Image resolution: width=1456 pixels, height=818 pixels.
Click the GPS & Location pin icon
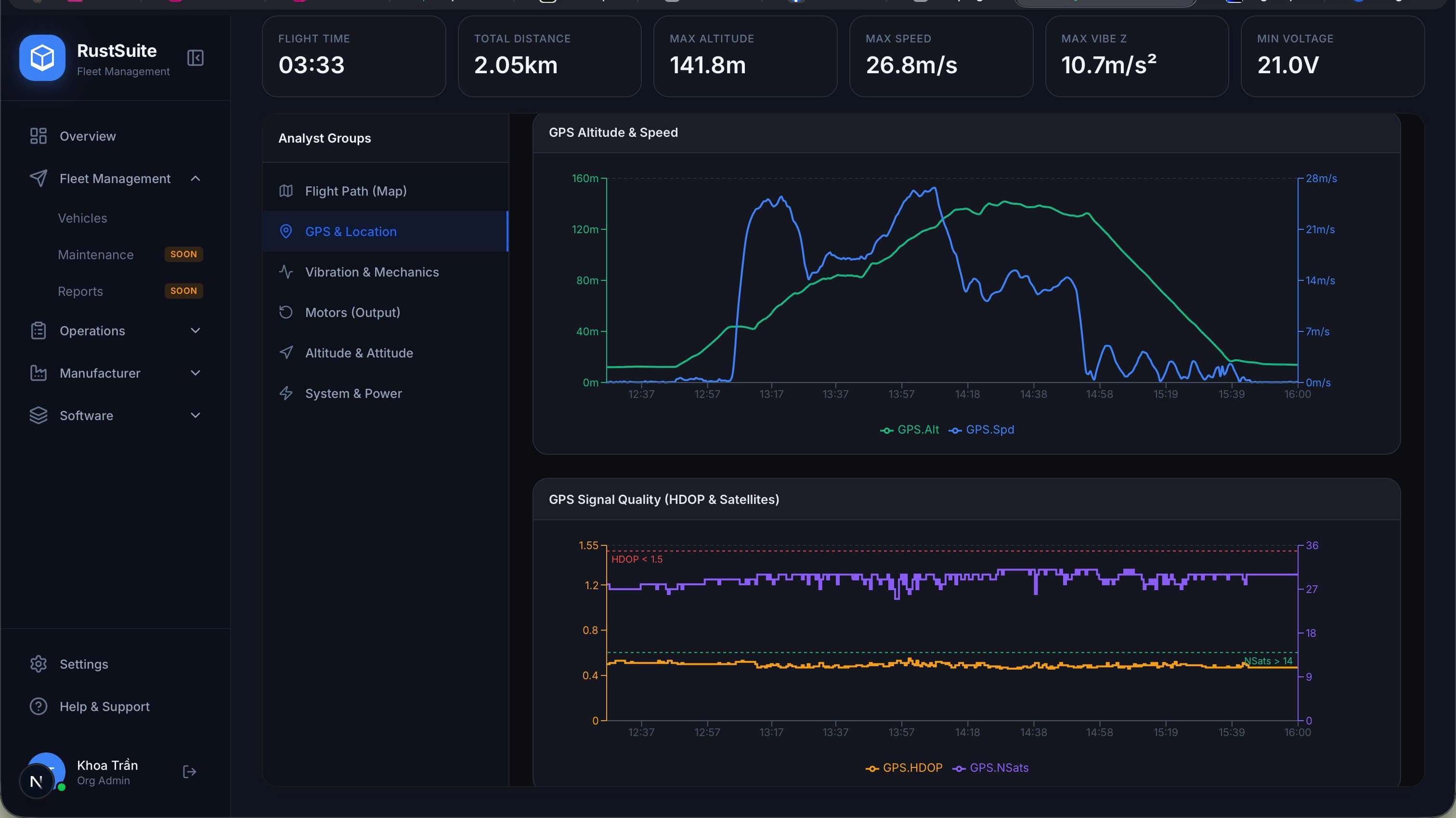286,231
